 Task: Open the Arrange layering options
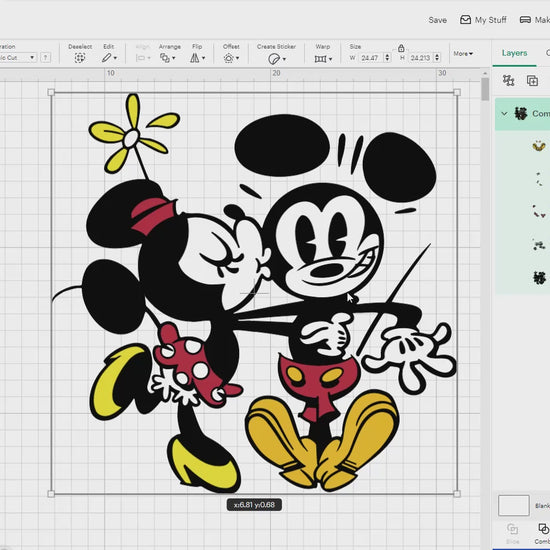165,58
